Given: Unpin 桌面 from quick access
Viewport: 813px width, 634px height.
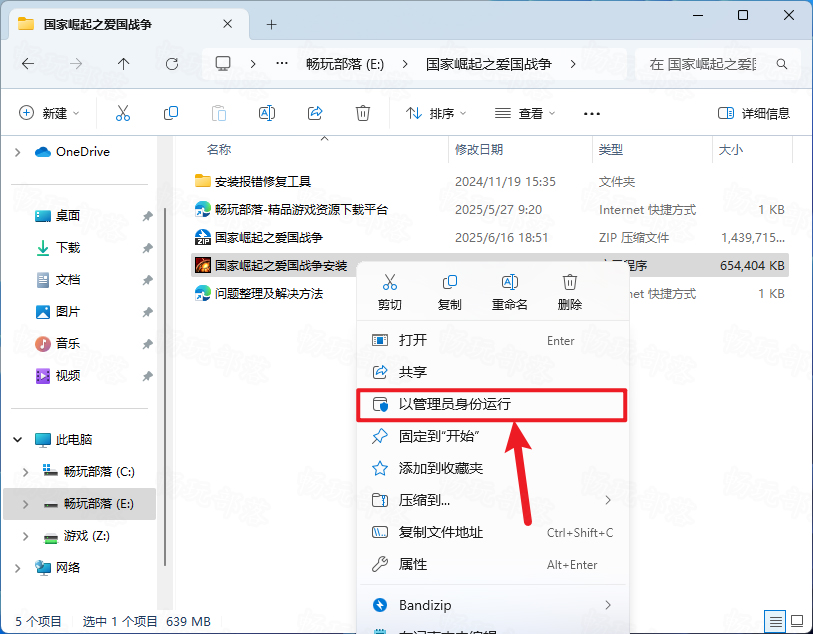Looking at the screenshot, I should pyautogui.click(x=148, y=216).
